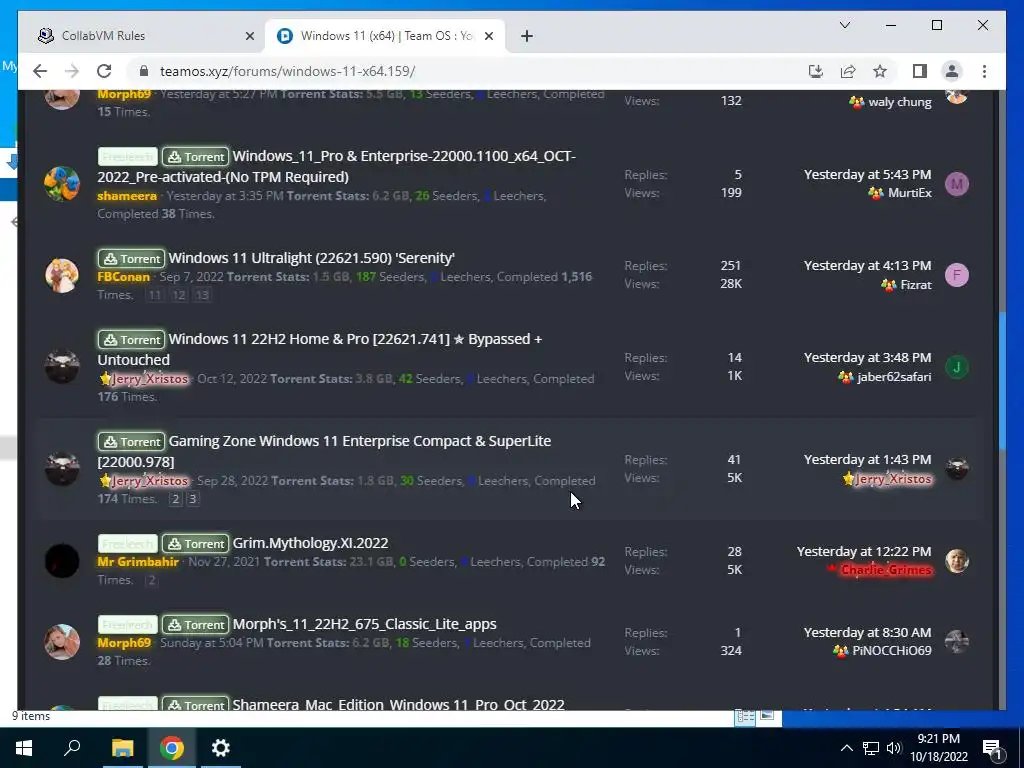The image size is (1024, 768).
Task: Go back using browser back arrow
Action: click(x=40, y=71)
